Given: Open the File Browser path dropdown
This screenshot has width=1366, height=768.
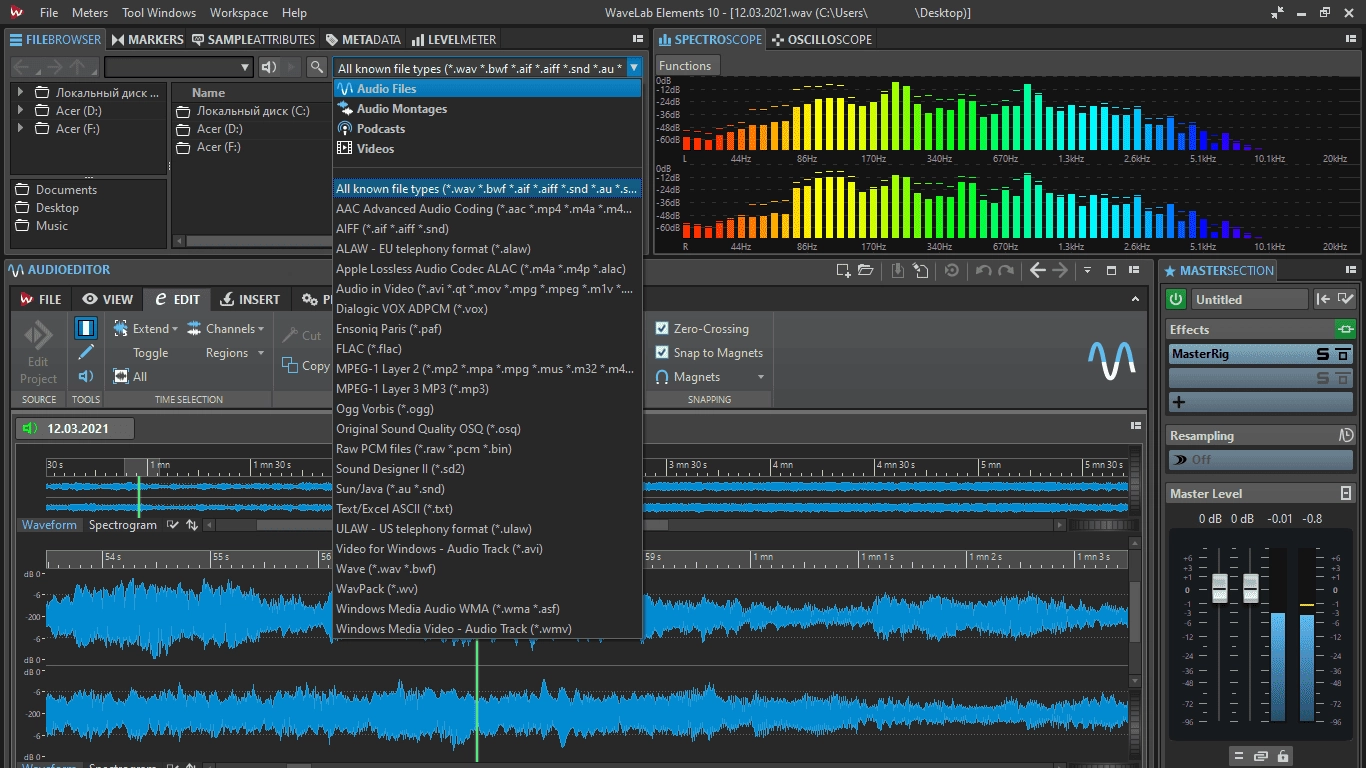Looking at the screenshot, I should click(x=245, y=67).
